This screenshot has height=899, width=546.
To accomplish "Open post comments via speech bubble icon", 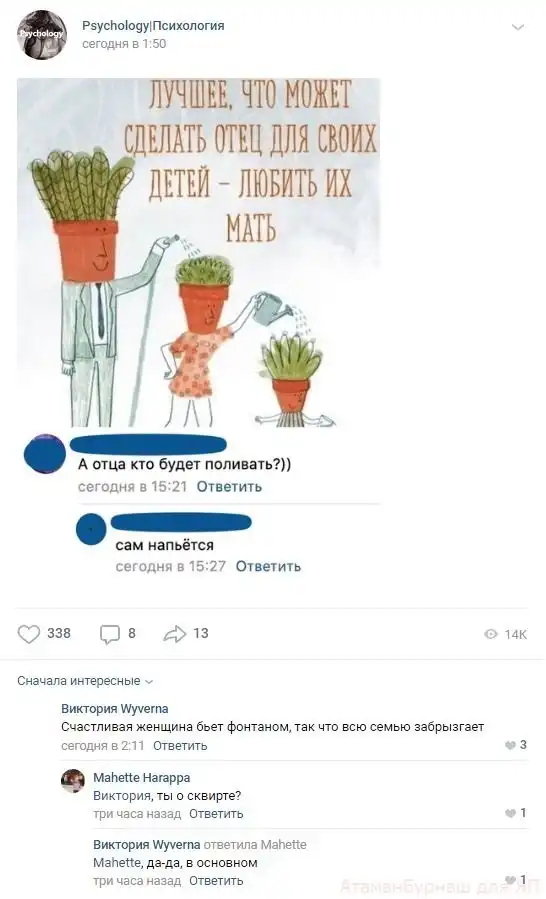I will (x=110, y=634).
